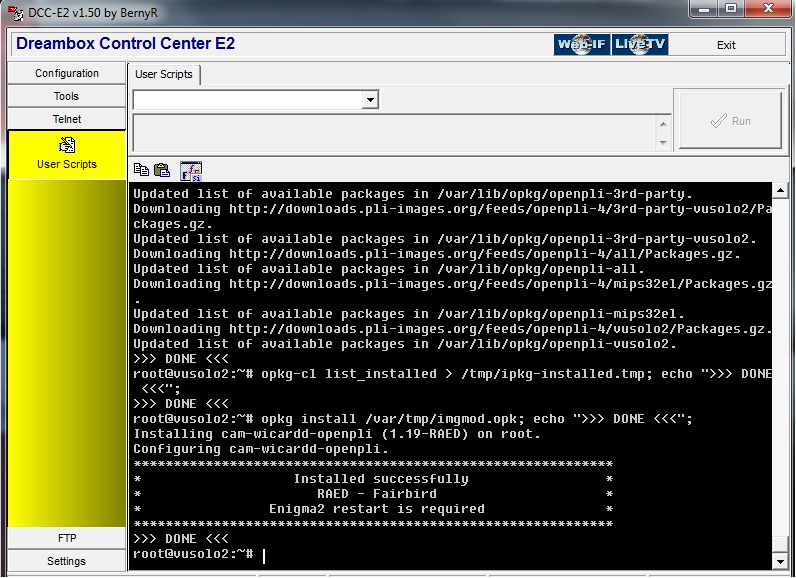Click the line ending 'openpli-vusolo2.'
Viewport: 796px width, 578px height.
coord(405,344)
